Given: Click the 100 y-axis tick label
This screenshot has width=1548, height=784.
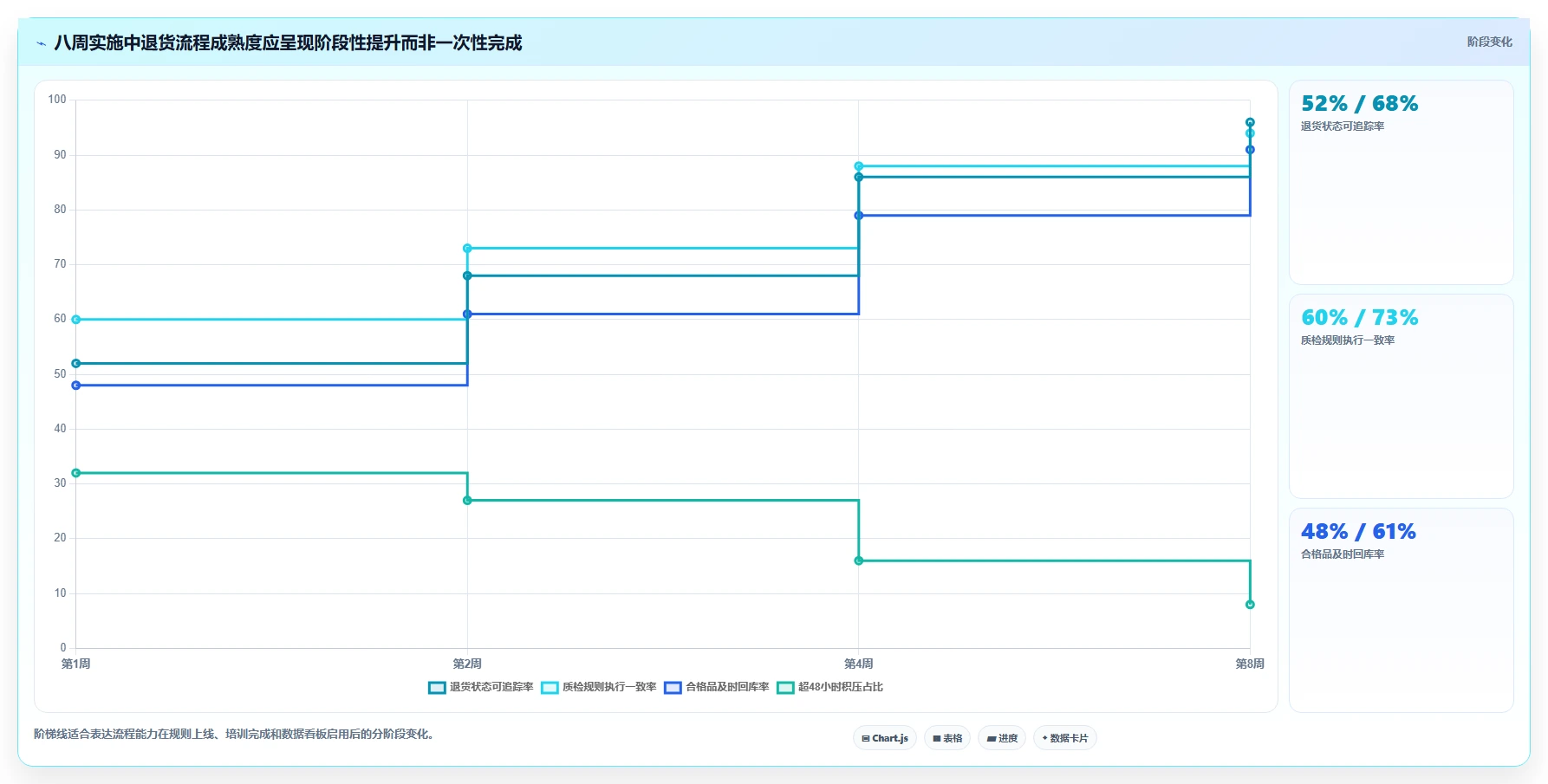Looking at the screenshot, I should click(x=57, y=100).
